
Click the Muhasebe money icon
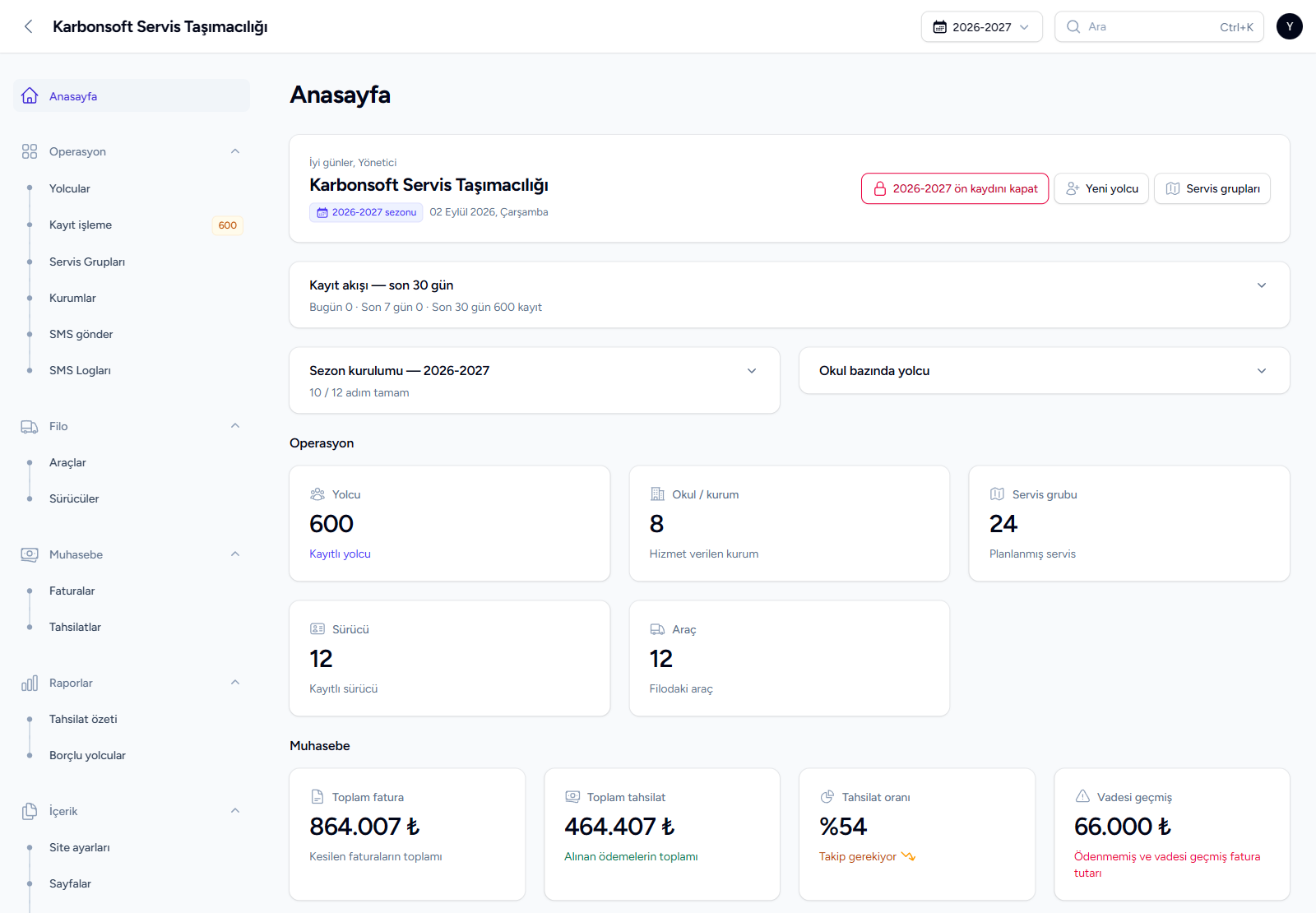(30, 554)
